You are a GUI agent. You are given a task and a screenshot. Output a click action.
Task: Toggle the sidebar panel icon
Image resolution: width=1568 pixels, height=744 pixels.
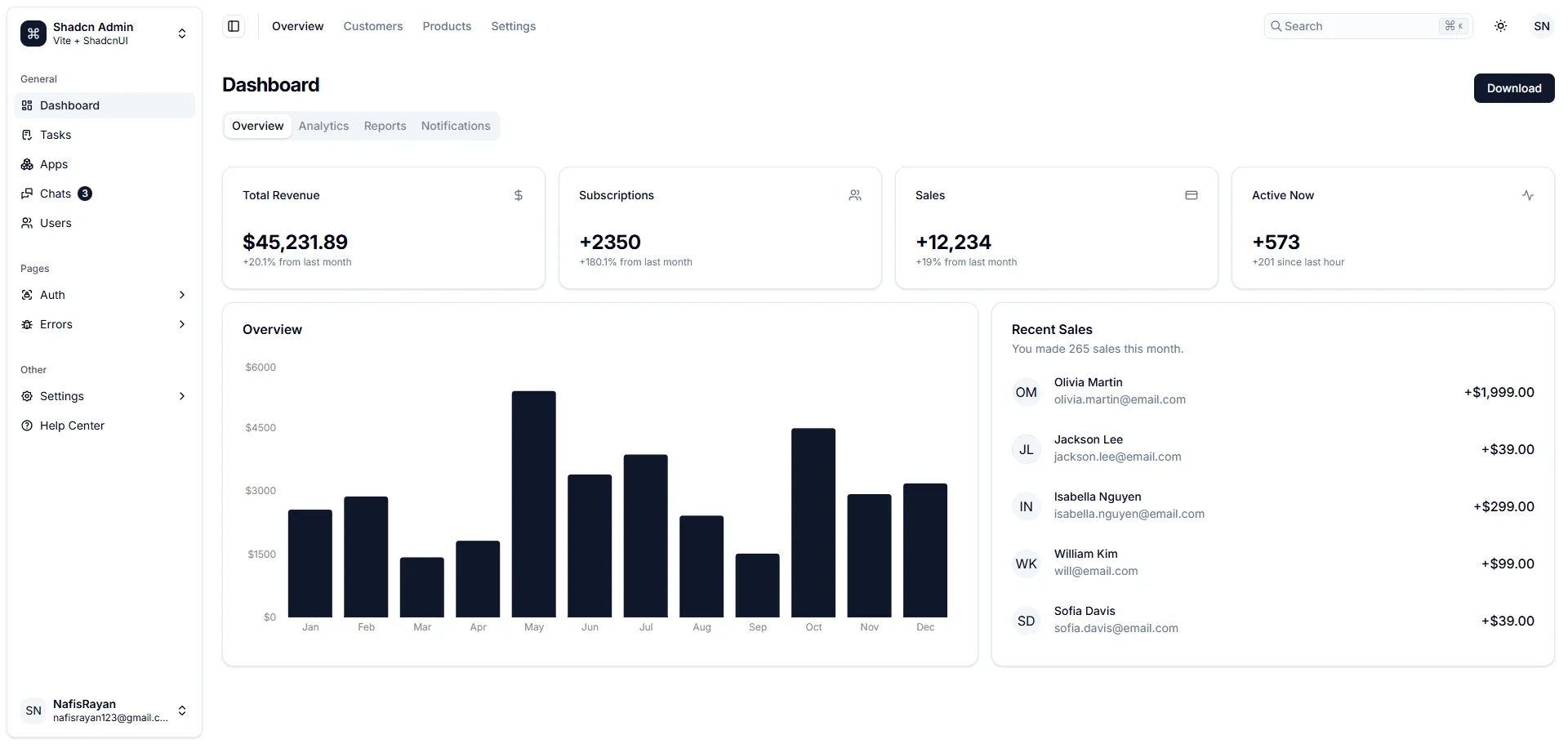[234, 26]
